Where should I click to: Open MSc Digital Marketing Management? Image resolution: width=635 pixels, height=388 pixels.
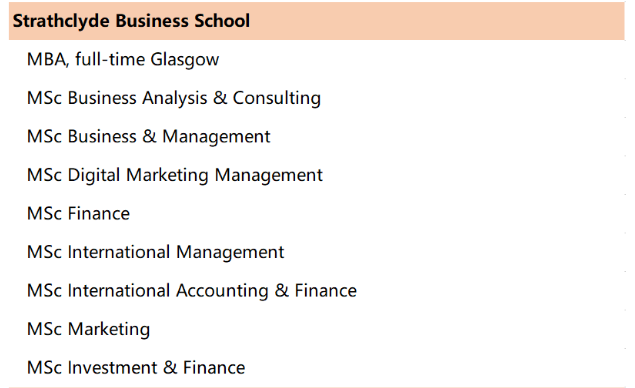point(317,175)
